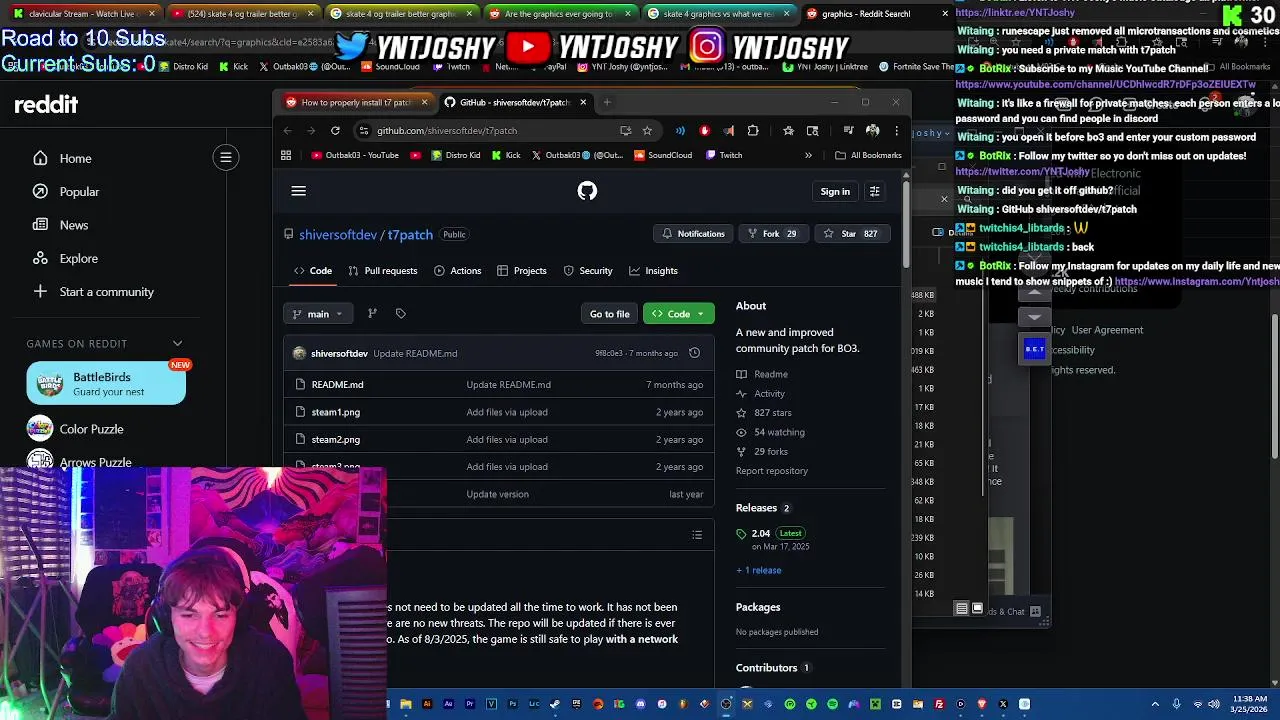The width and height of the screenshot is (1280, 720).
Task: Open the SoundCloud bookmark in GitHub window
Action: pyautogui.click(x=662, y=155)
